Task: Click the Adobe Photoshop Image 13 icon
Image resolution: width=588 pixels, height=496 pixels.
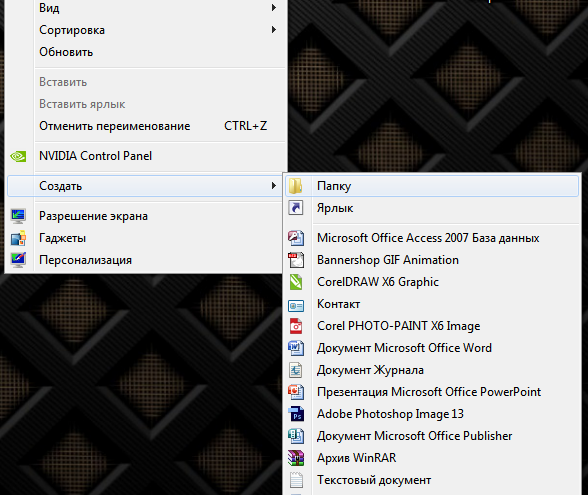Action: click(x=296, y=414)
